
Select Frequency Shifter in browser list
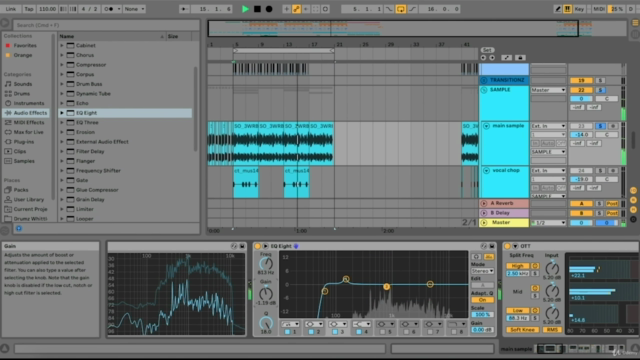pos(98,171)
